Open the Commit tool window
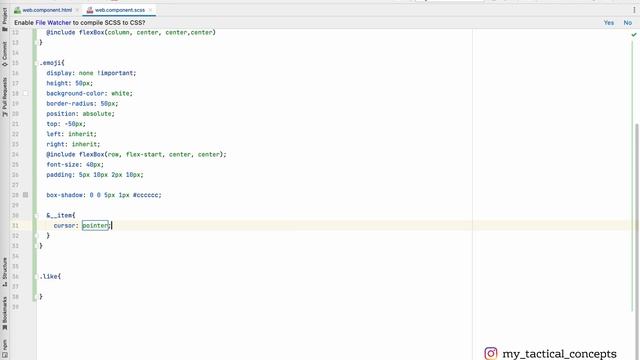640x360 pixels. point(4,54)
